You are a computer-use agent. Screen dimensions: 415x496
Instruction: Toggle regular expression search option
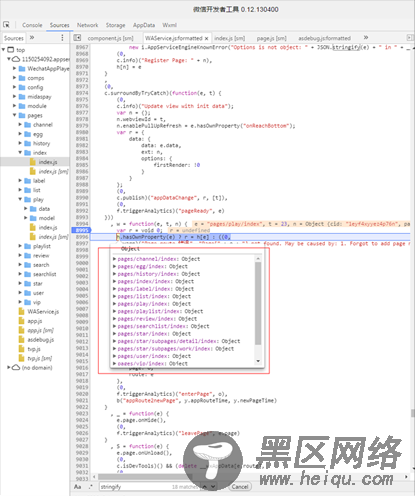(x=90, y=487)
